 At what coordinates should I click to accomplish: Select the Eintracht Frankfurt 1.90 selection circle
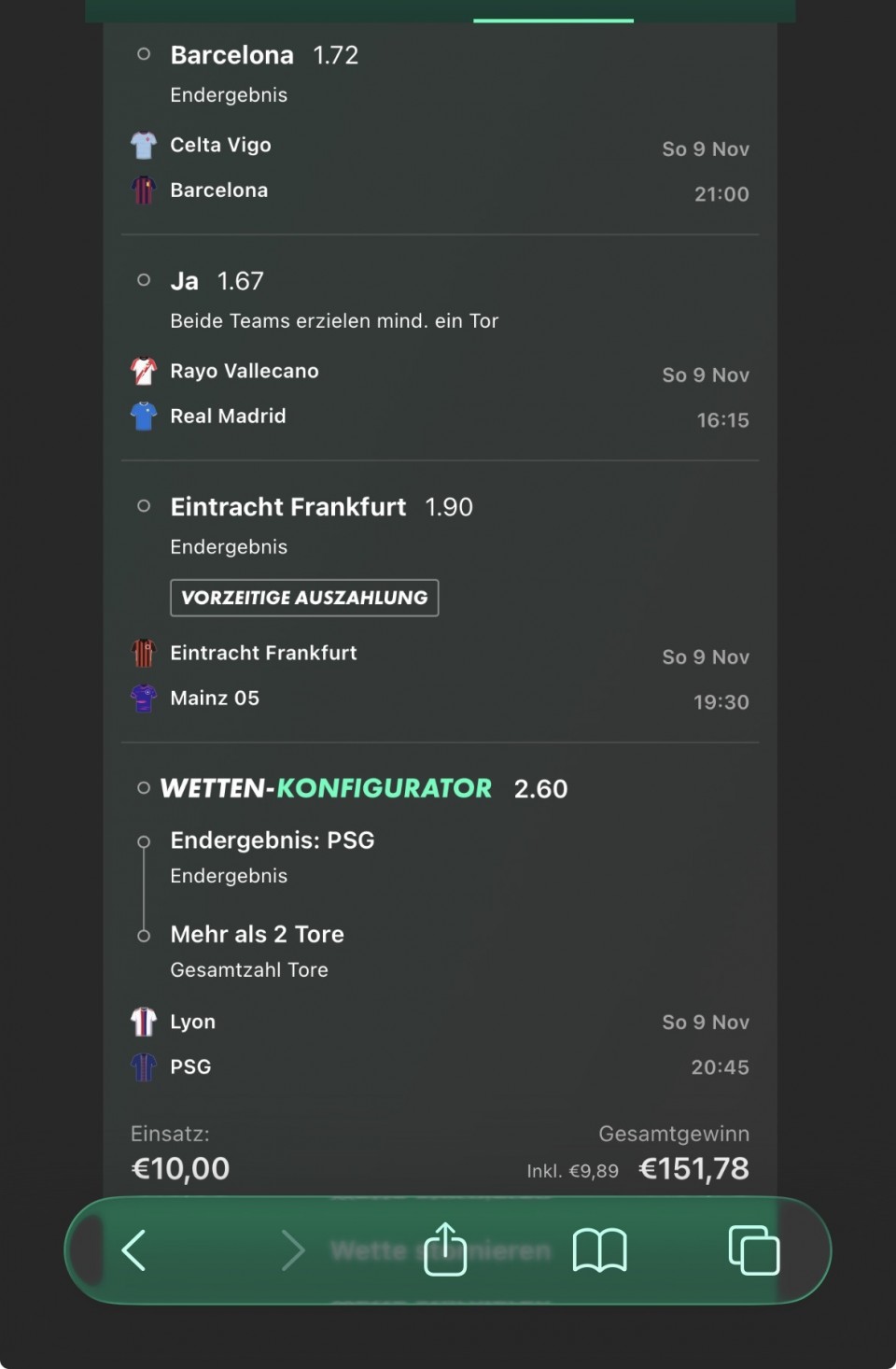point(144,506)
